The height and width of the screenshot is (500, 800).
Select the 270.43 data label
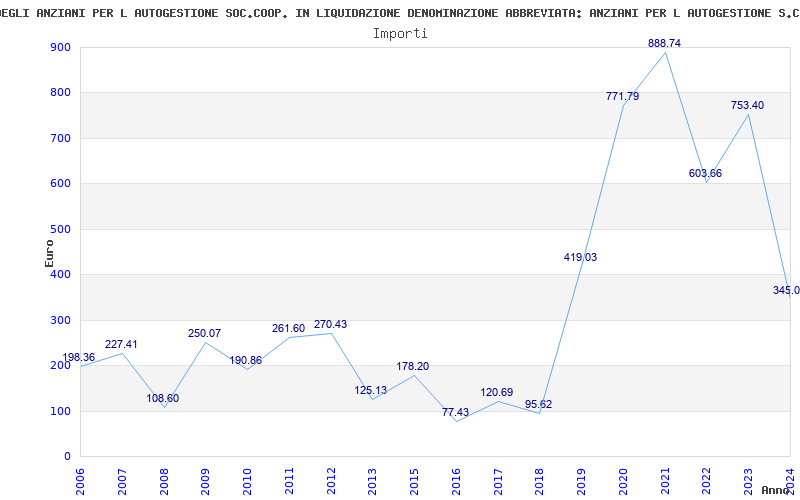click(330, 324)
